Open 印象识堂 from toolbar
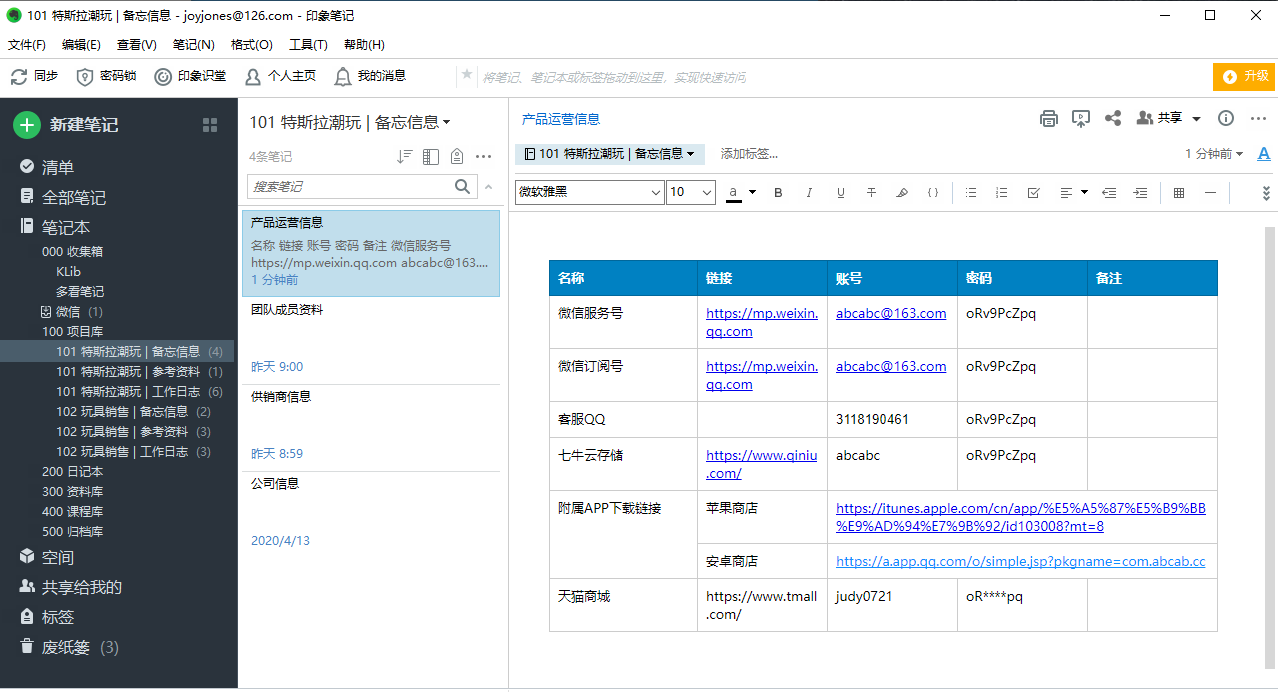 tap(190, 76)
